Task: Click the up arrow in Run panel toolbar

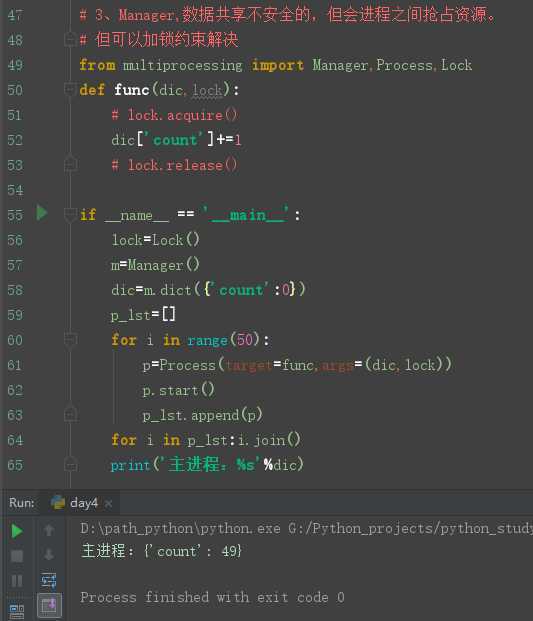Action: coord(49,530)
